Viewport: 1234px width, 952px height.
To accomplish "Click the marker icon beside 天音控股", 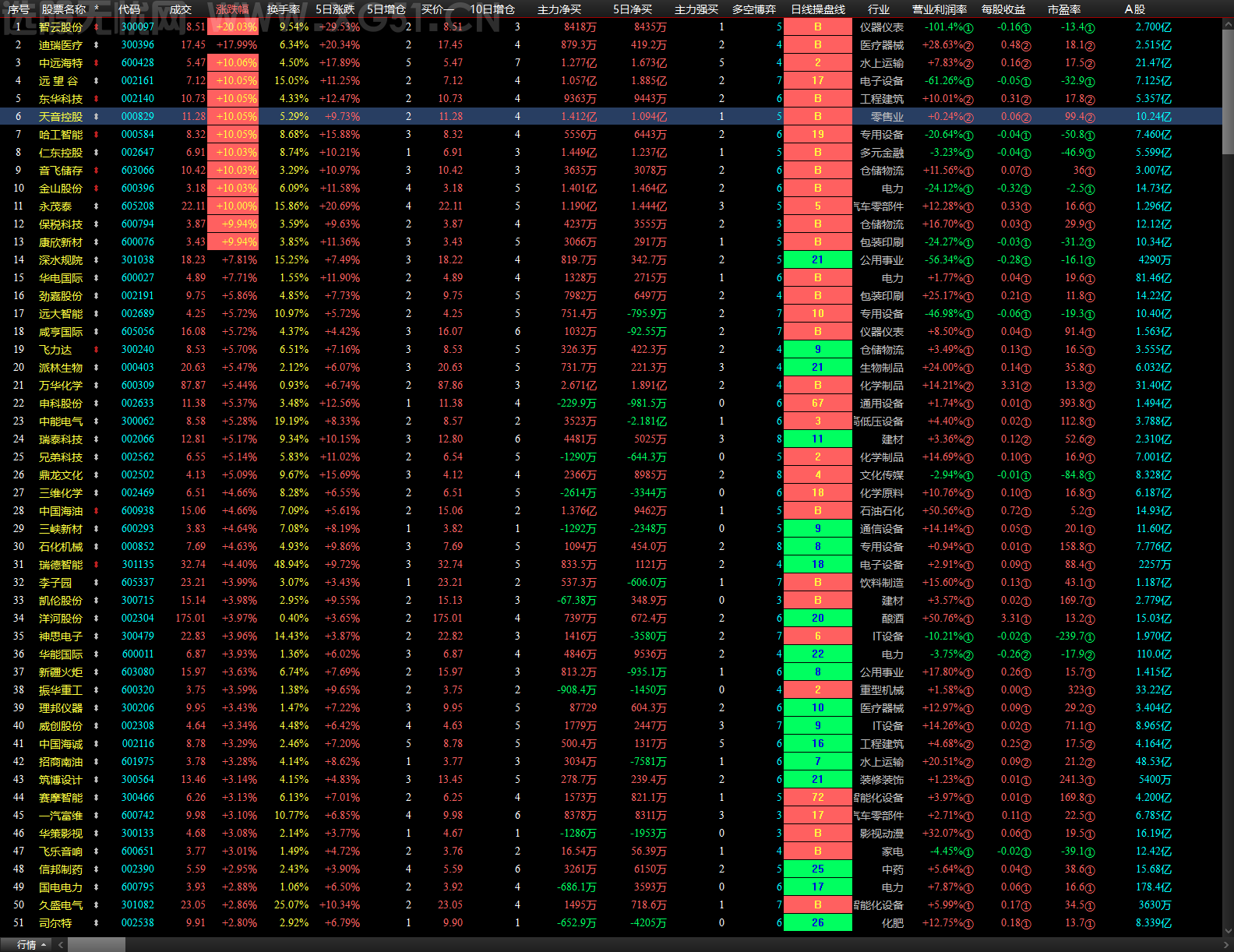I will tap(96, 117).
